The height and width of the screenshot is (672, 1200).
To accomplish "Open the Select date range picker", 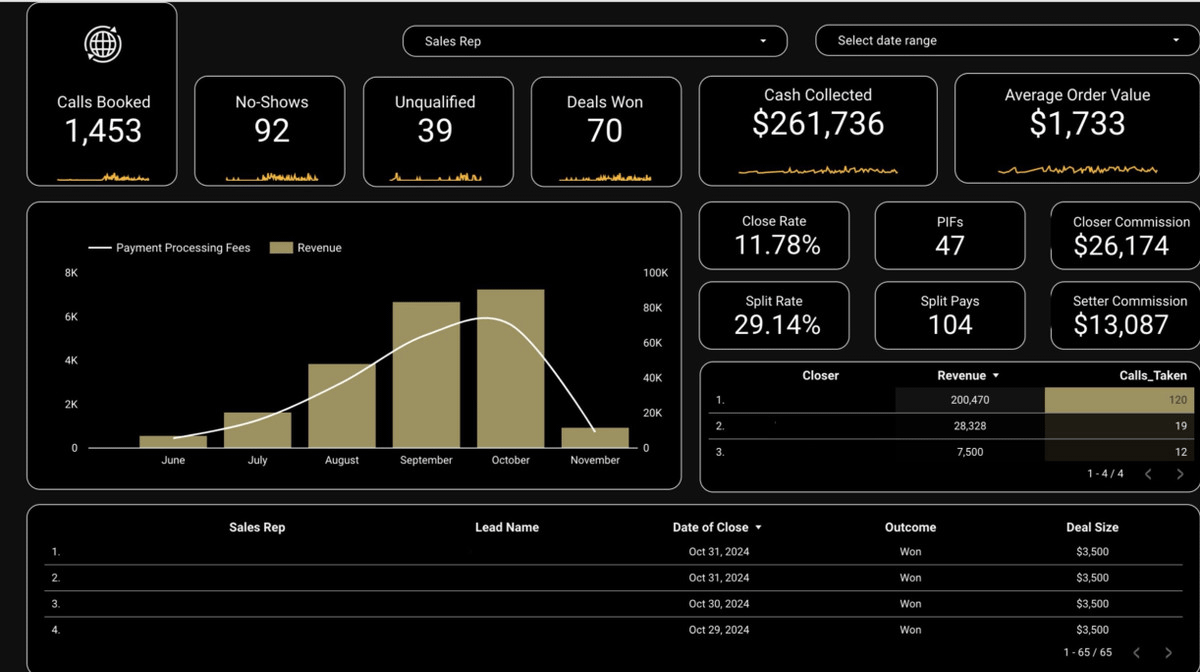I will point(1005,40).
